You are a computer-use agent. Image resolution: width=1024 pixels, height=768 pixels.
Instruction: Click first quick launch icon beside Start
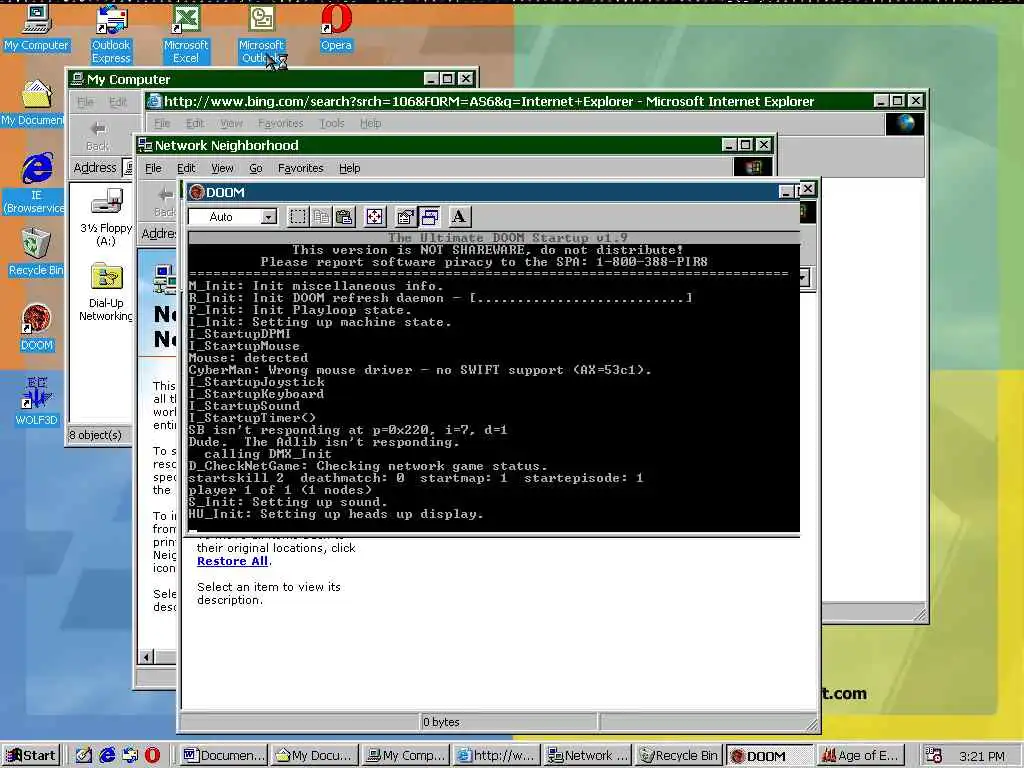84,755
